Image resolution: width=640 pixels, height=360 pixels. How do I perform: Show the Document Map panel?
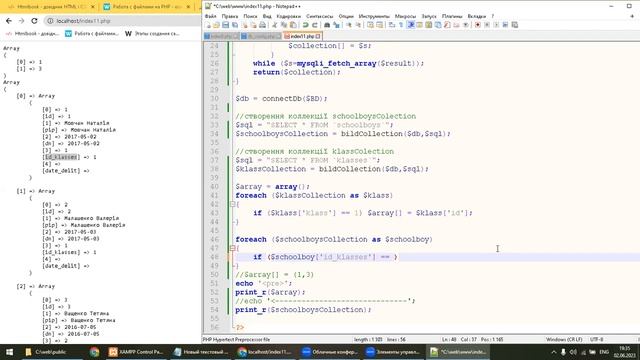pos(428,25)
